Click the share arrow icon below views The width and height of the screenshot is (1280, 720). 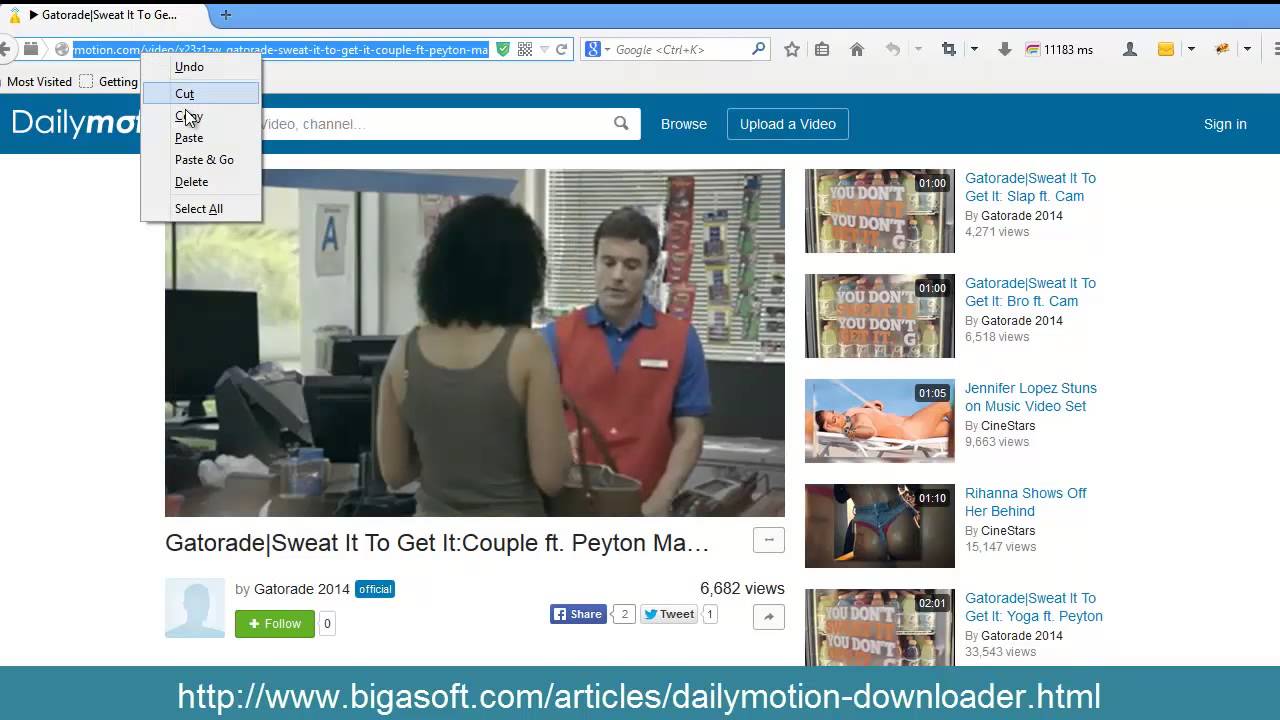click(x=769, y=617)
